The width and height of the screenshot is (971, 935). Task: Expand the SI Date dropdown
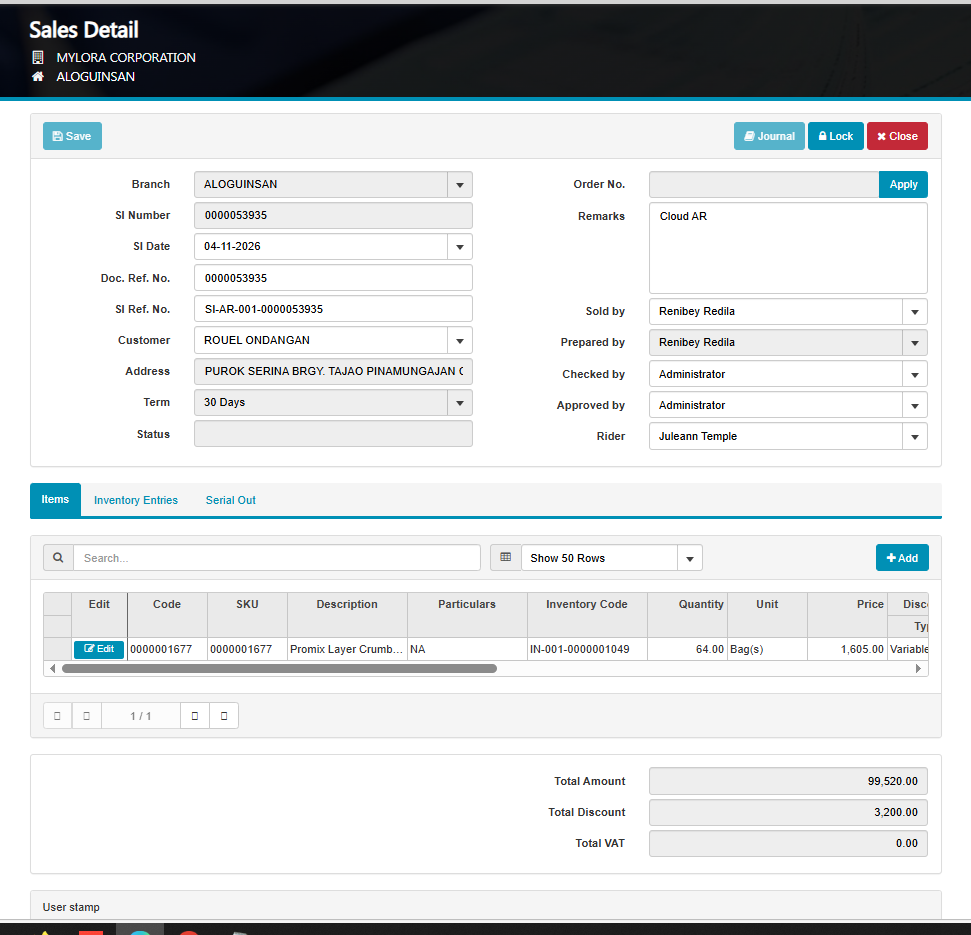(x=460, y=247)
